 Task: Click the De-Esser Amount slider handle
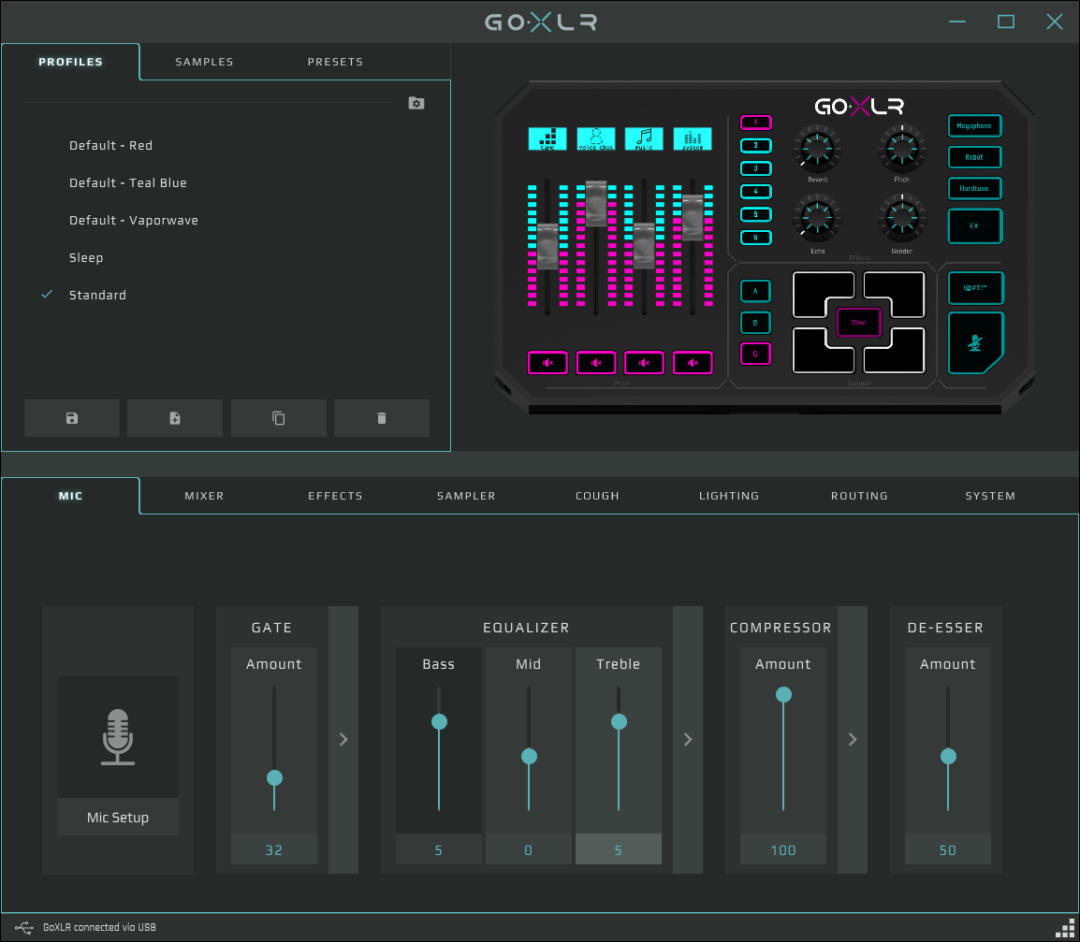point(948,756)
